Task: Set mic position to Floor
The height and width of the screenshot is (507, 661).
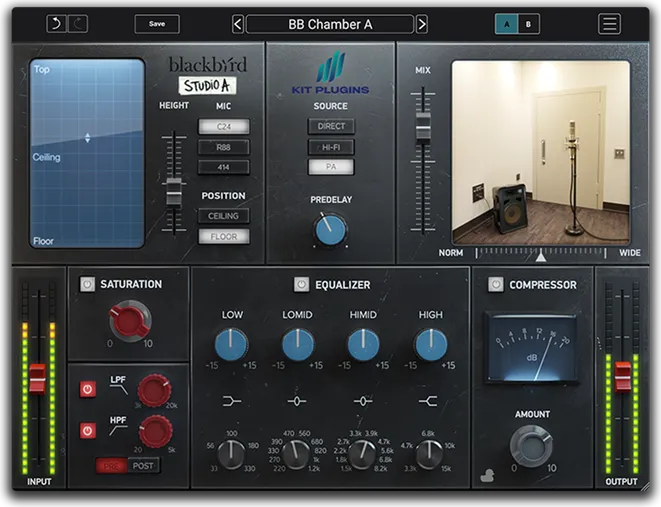Action: [223, 236]
